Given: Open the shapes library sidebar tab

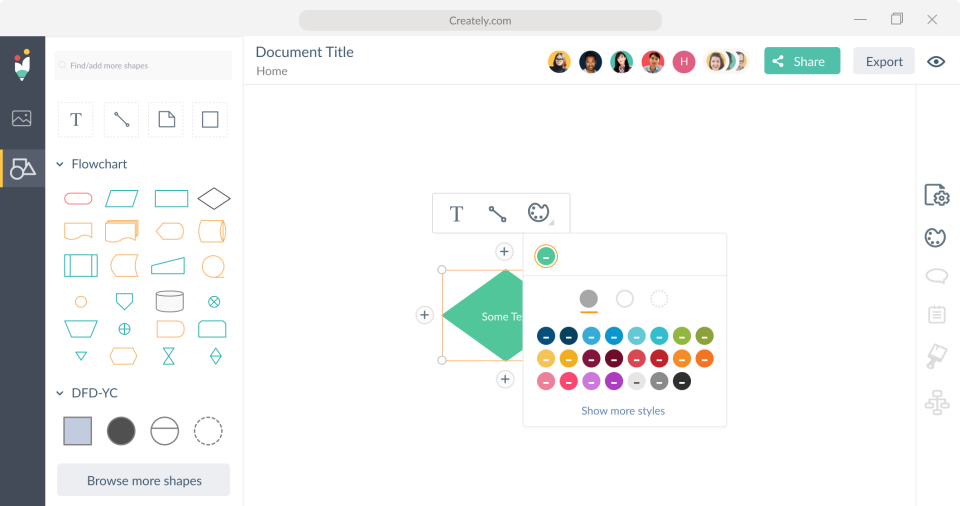Looking at the screenshot, I should click(x=23, y=168).
